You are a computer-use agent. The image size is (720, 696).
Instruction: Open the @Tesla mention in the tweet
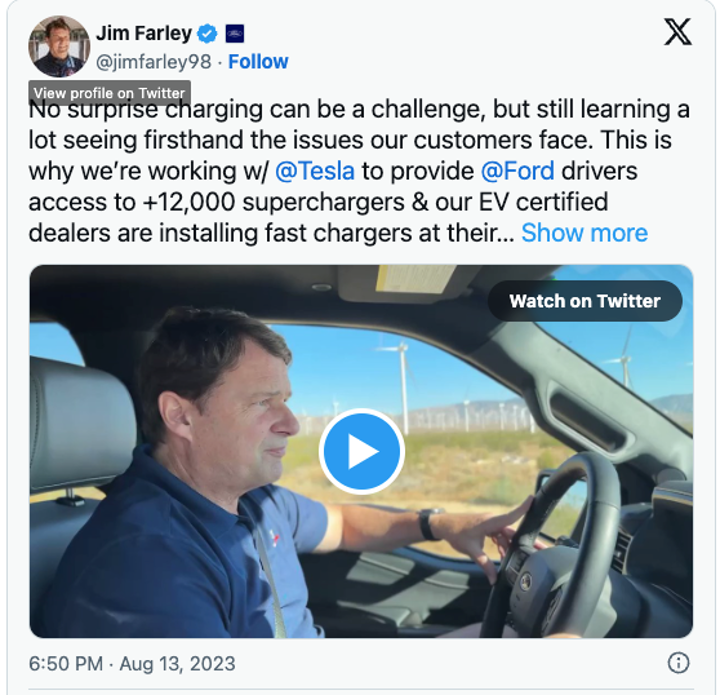click(x=314, y=171)
